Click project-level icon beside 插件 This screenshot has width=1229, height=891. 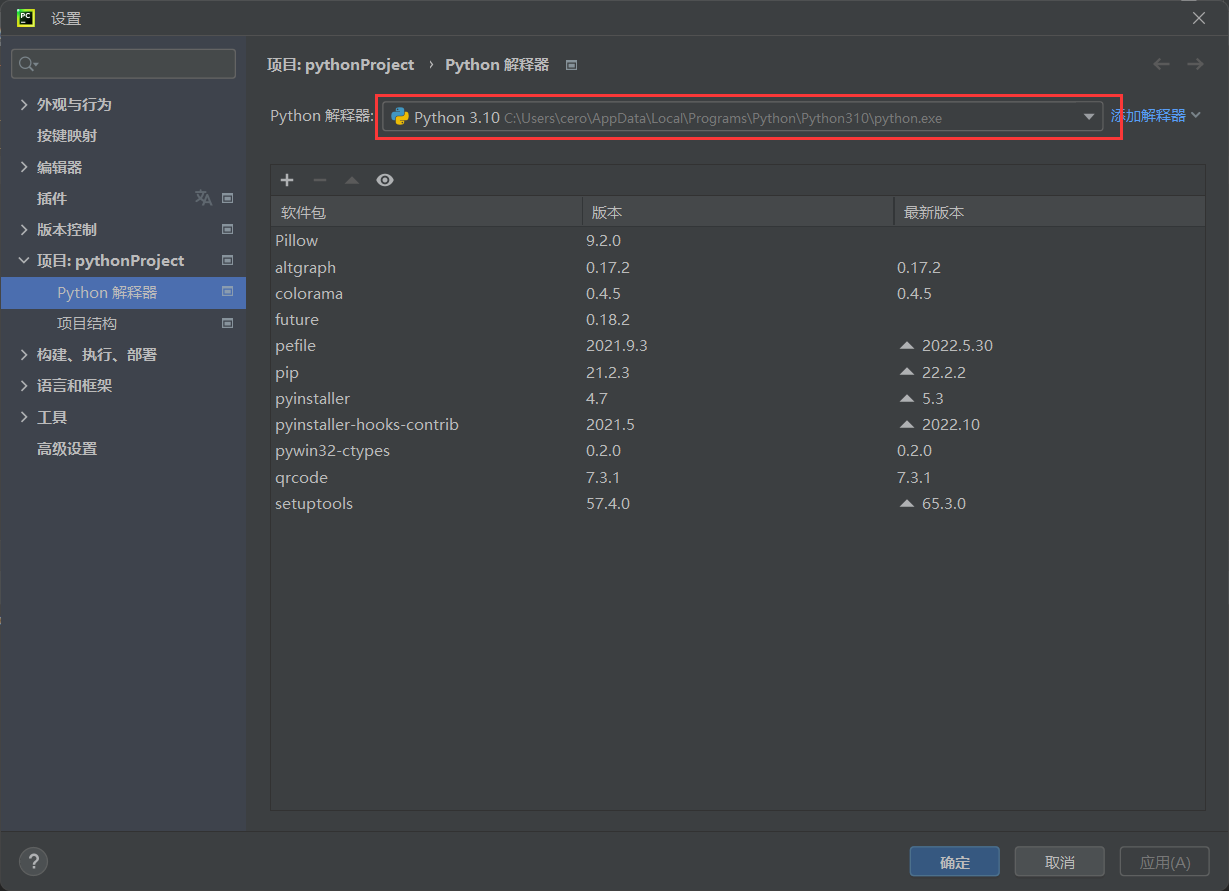[x=227, y=198]
